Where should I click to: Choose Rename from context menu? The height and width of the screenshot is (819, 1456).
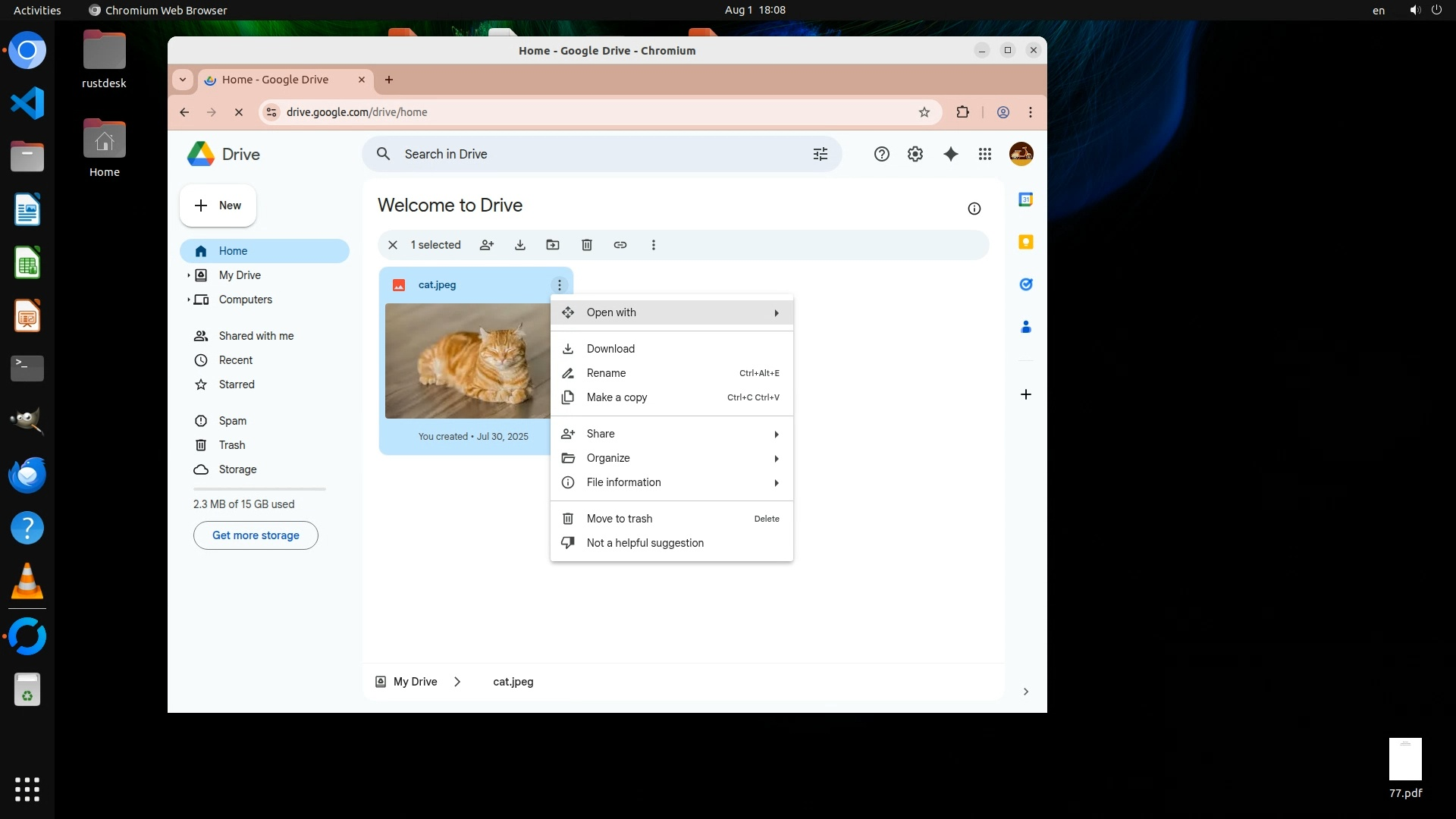pos(607,373)
